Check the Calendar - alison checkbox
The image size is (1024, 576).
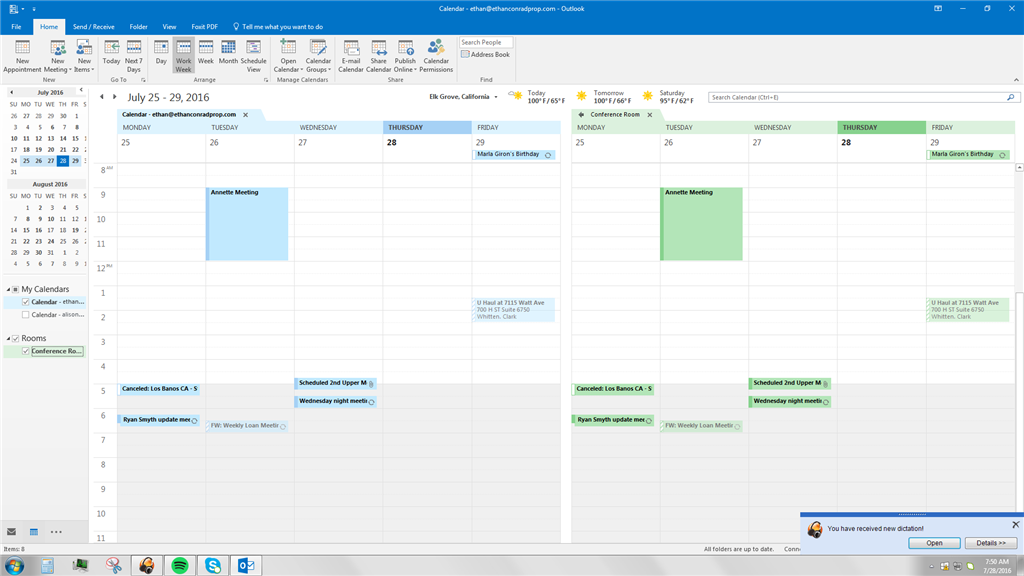coord(25,315)
